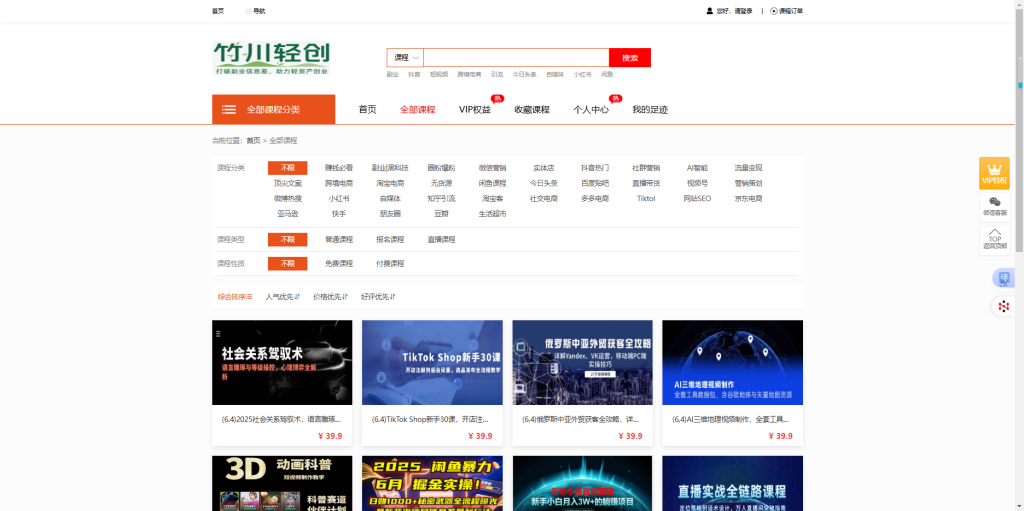Filter by 生活超市 category
Viewport: 1024px width, 511px height.
[492, 214]
